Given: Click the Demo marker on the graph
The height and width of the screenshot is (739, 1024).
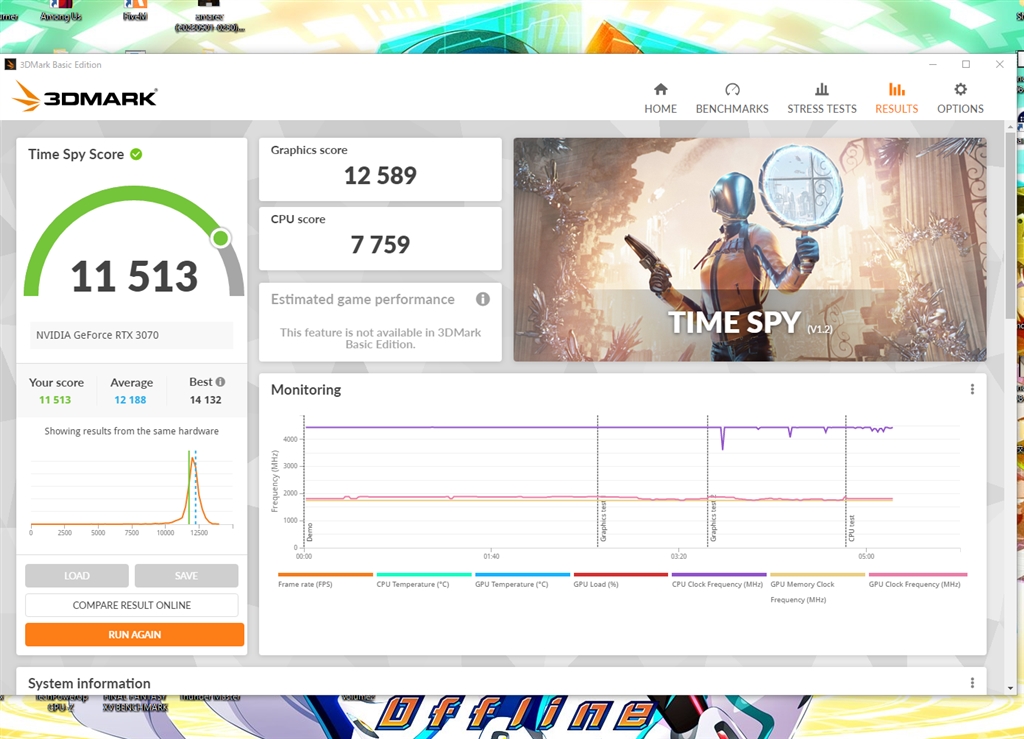Looking at the screenshot, I should pos(310,532).
